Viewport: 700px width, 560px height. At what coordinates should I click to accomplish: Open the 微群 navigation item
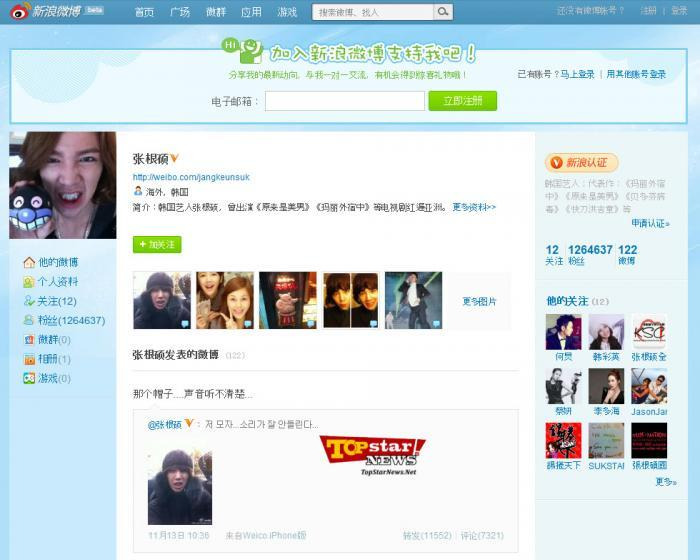pos(216,12)
